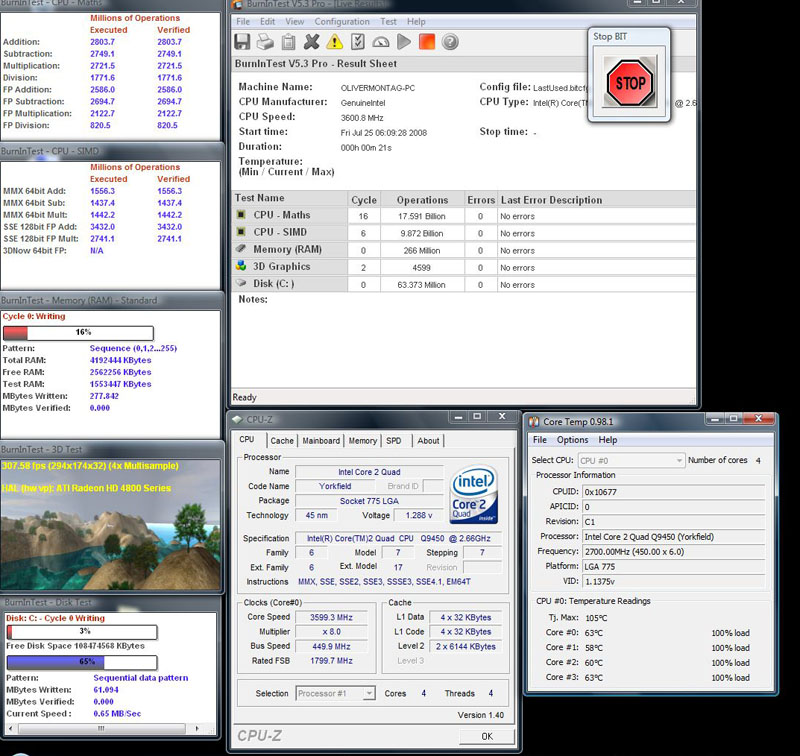Select the CPU tab in CPU-Z
Viewport: 800px width, 756px height.
pos(247,439)
